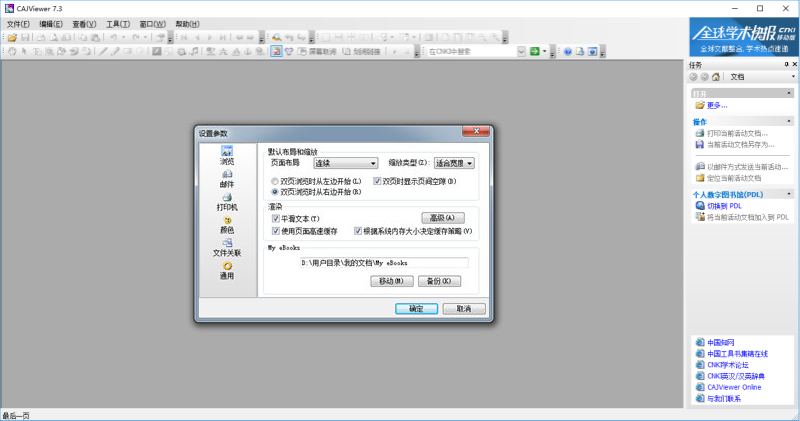Click the 高级(A) button

click(x=443, y=218)
